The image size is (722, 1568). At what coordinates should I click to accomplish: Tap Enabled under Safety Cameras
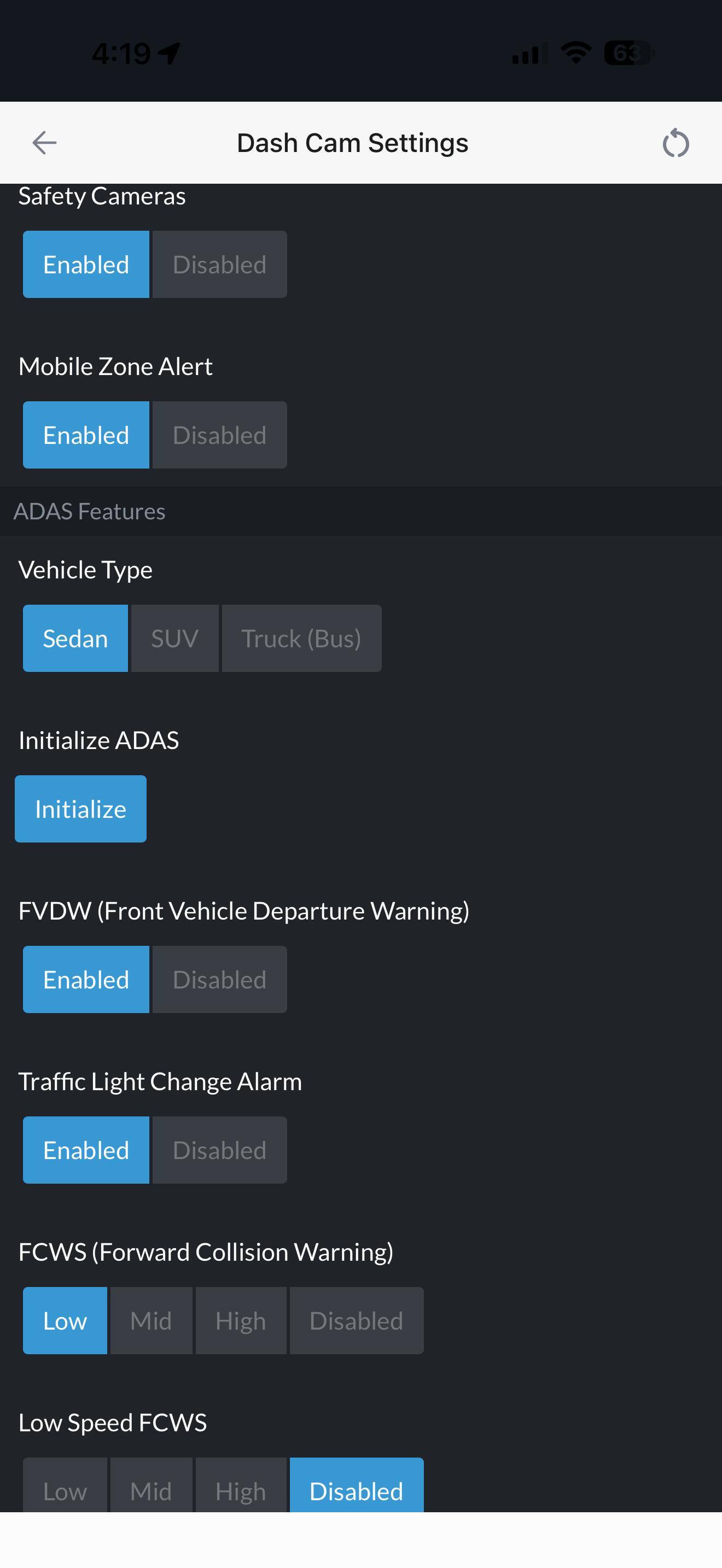(x=86, y=265)
